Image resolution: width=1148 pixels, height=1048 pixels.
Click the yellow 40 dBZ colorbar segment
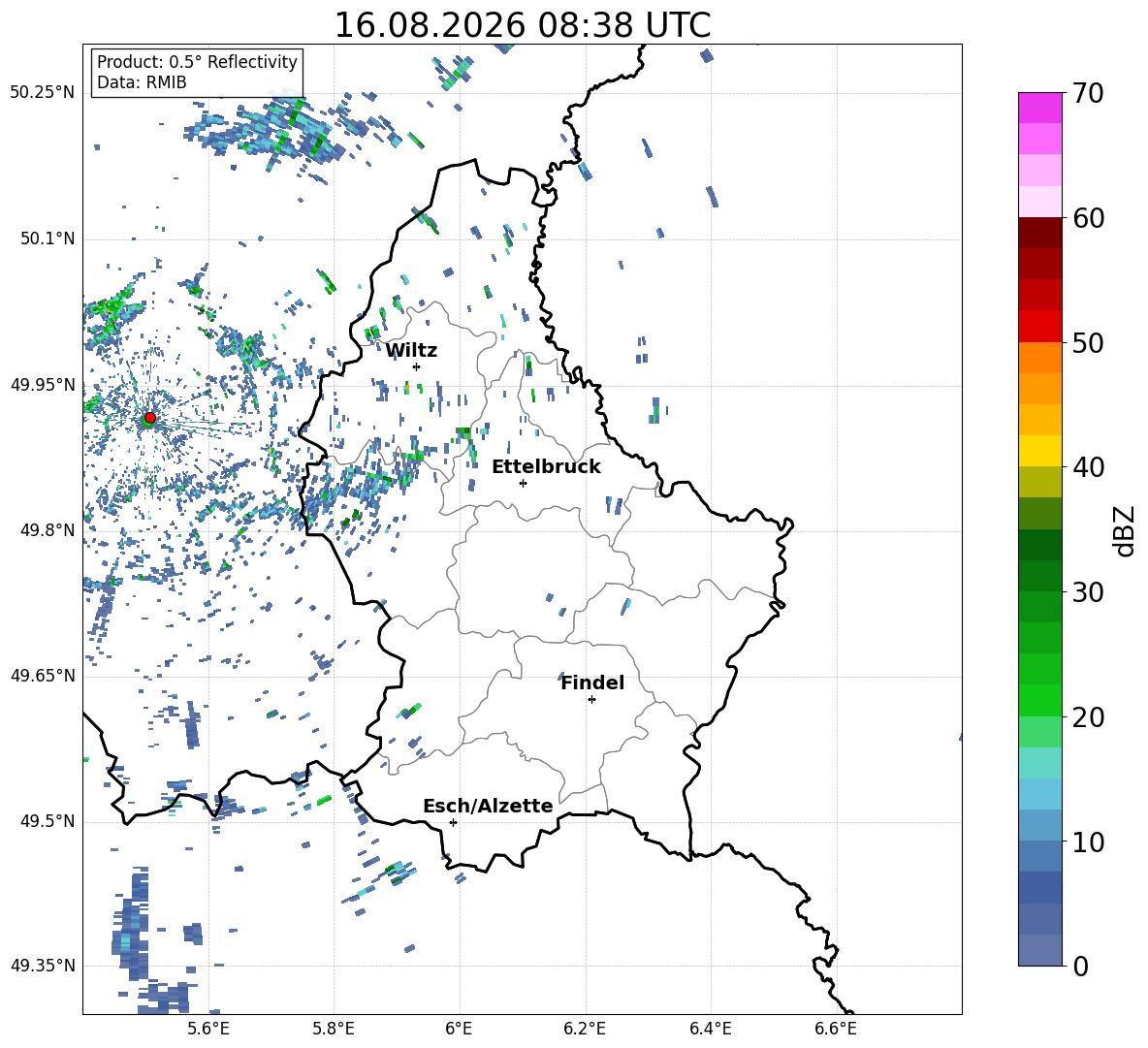(1039, 451)
